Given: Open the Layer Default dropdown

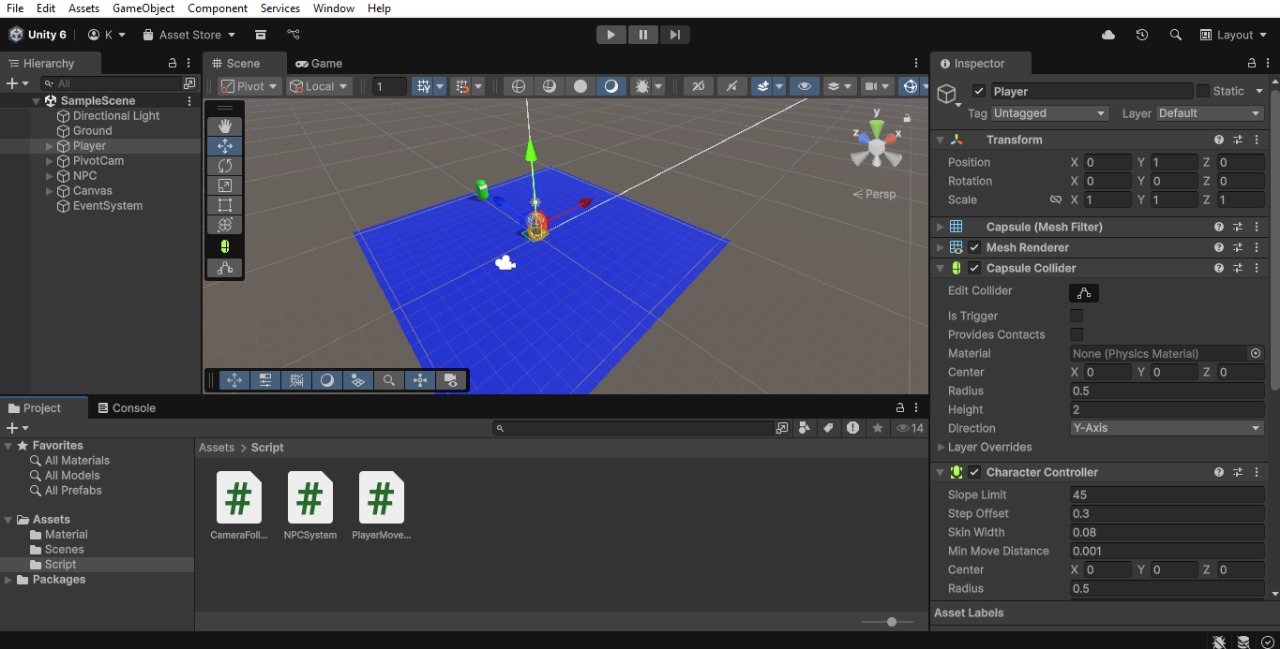Looking at the screenshot, I should (1210, 114).
